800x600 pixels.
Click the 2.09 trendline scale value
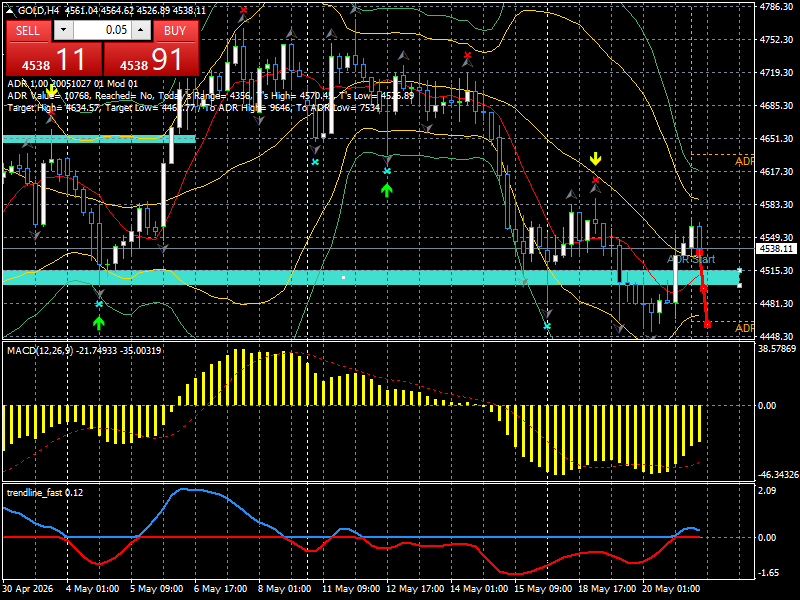point(767,490)
